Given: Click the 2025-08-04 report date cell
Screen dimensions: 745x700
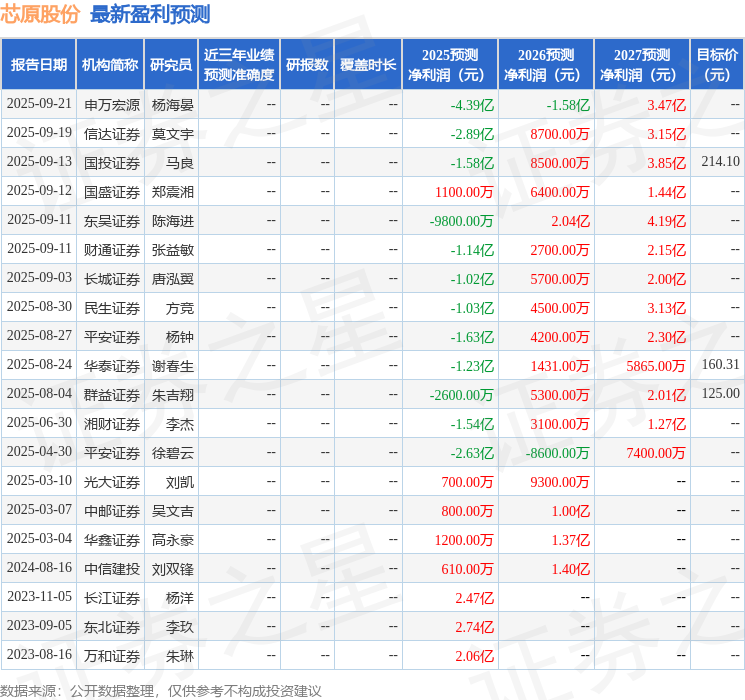Looking at the screenshot, I should tap(39, 395).
